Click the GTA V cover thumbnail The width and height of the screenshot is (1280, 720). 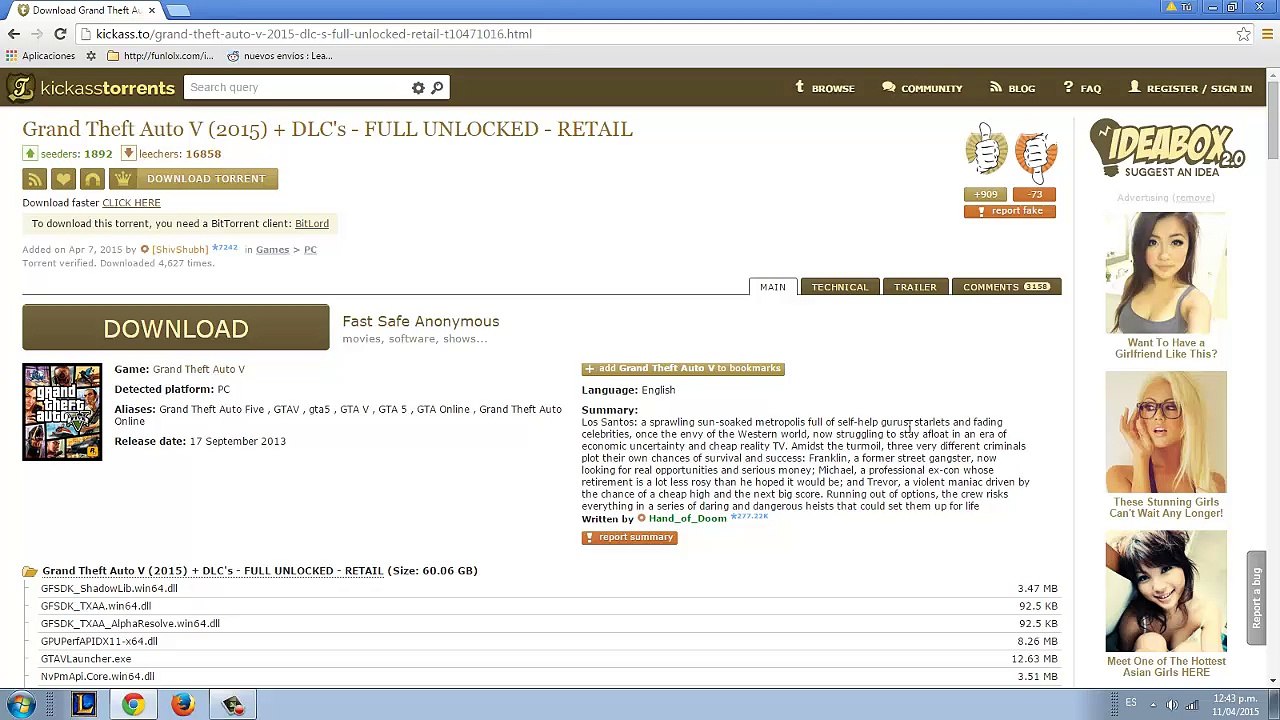[x=62, y=412]
